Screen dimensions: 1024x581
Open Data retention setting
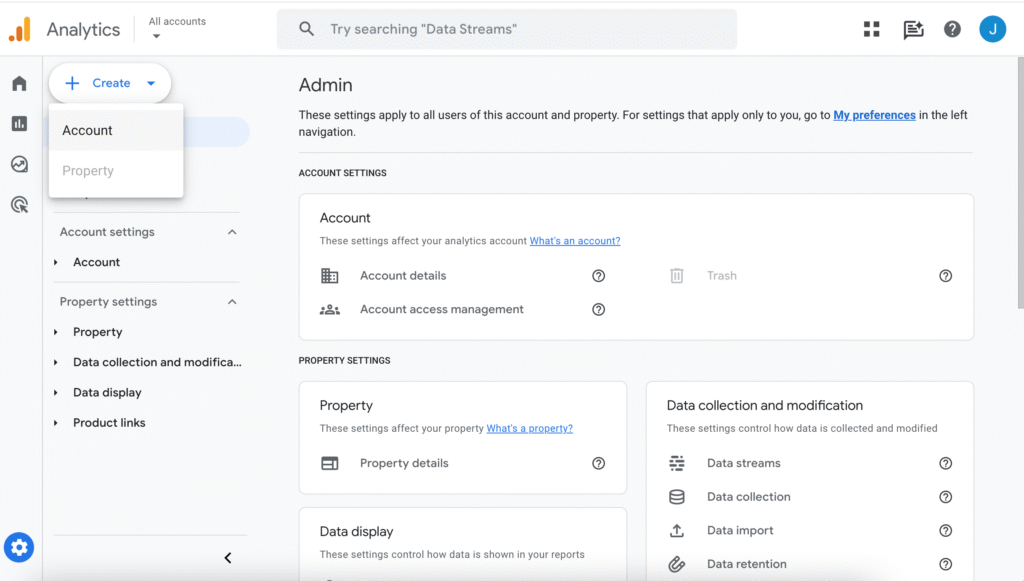click(746, 564)
